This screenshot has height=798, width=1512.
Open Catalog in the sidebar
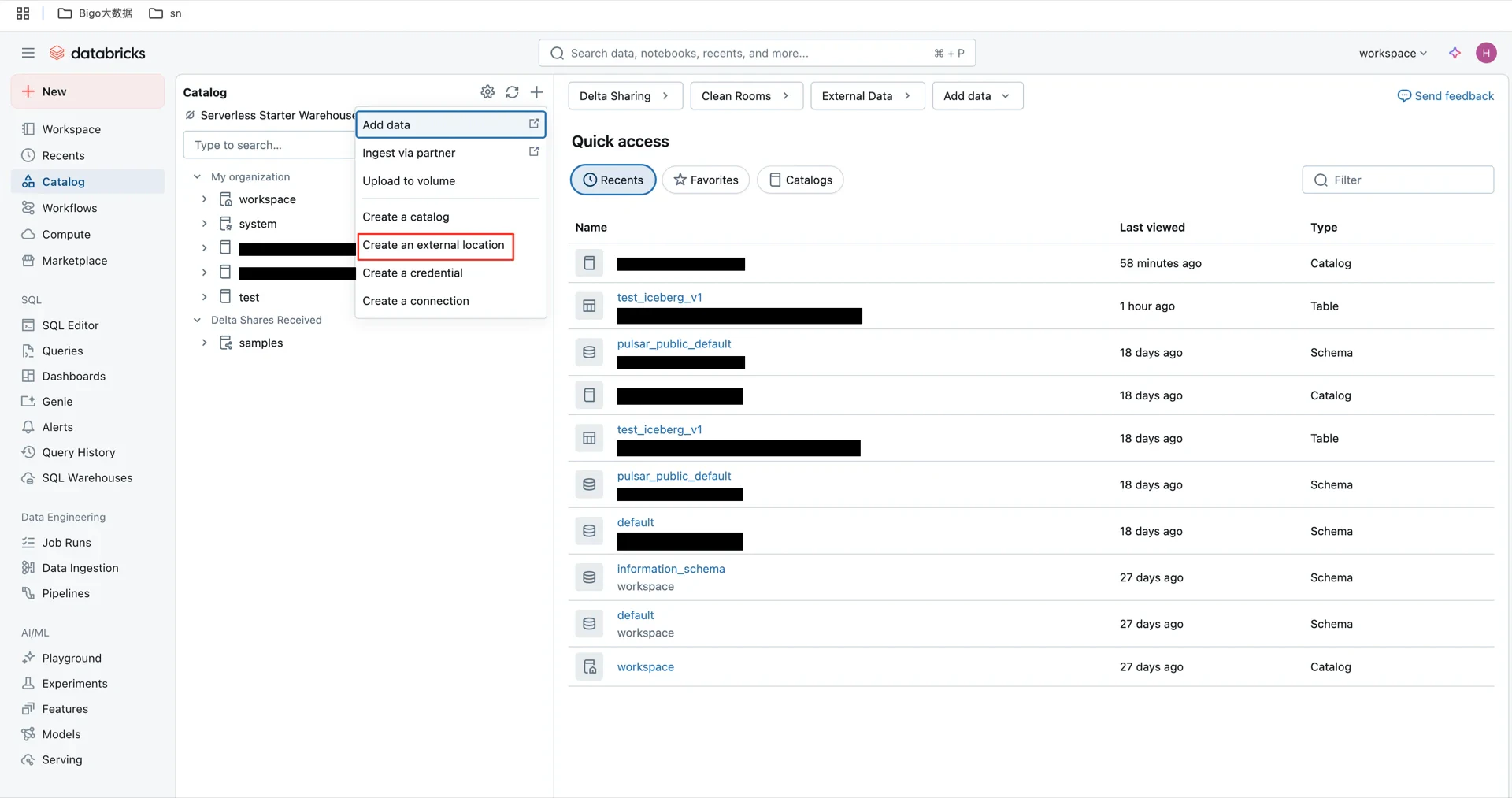coord(87,181)
